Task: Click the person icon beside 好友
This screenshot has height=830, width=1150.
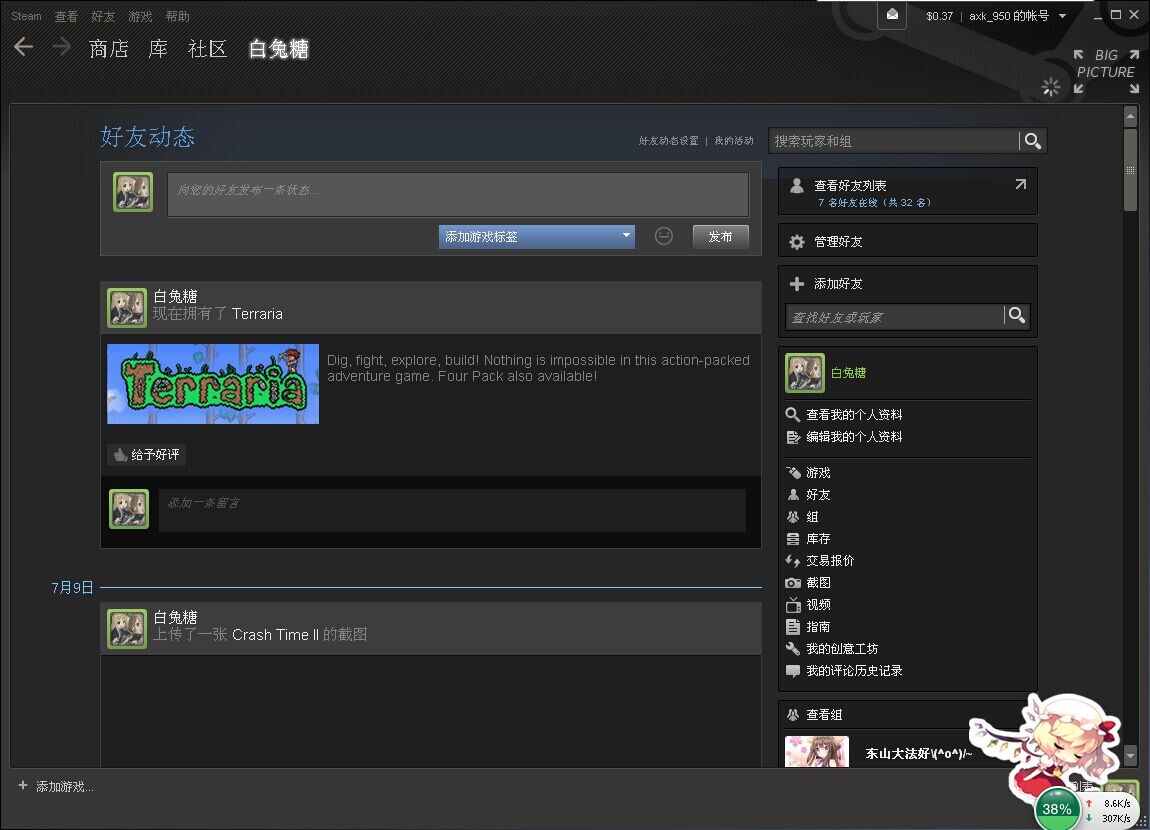Action: (x=793, y=495)
